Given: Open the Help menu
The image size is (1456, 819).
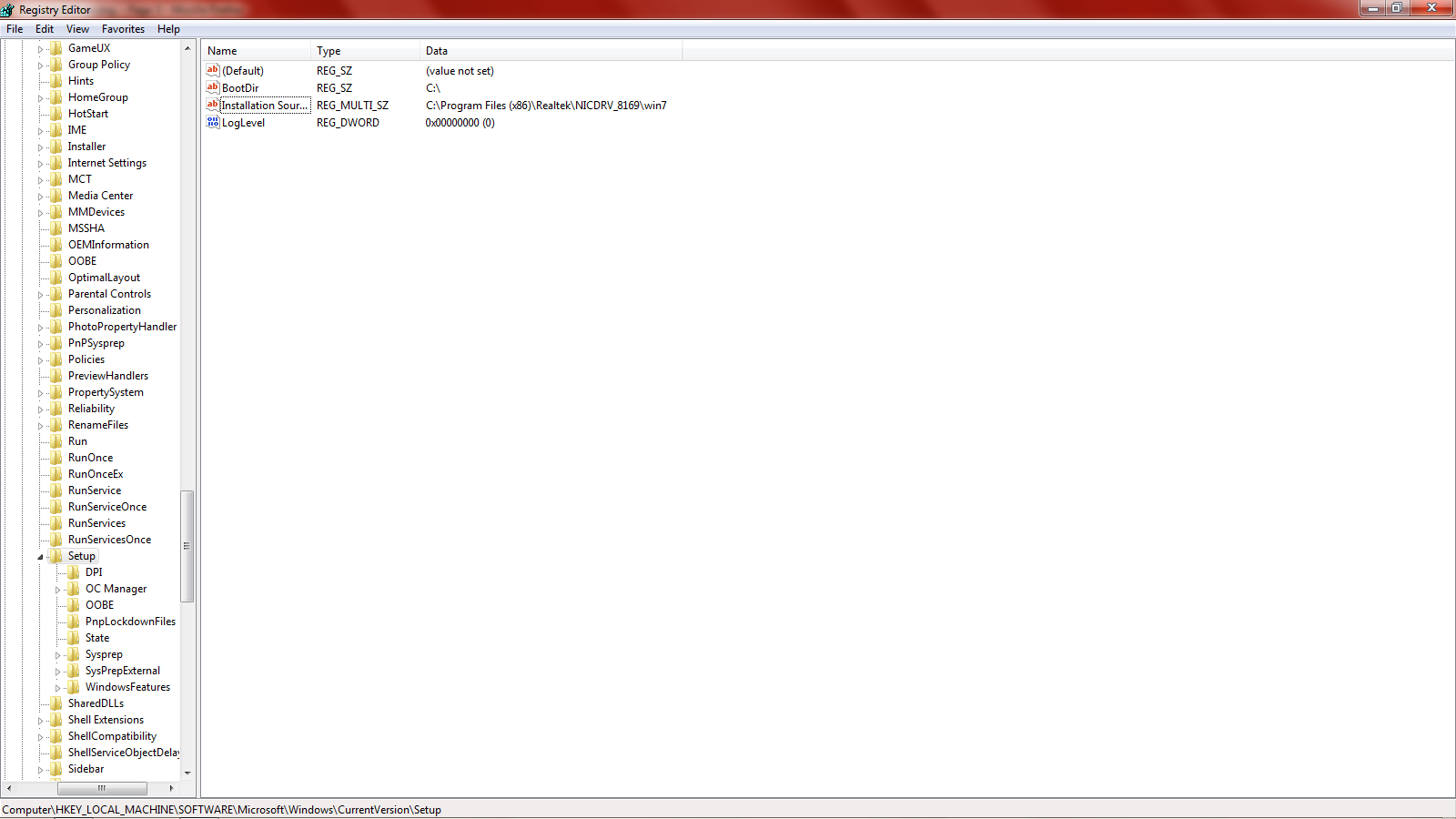Looking at the screenshot, I should pyautogui.click(x=168, y=29).
